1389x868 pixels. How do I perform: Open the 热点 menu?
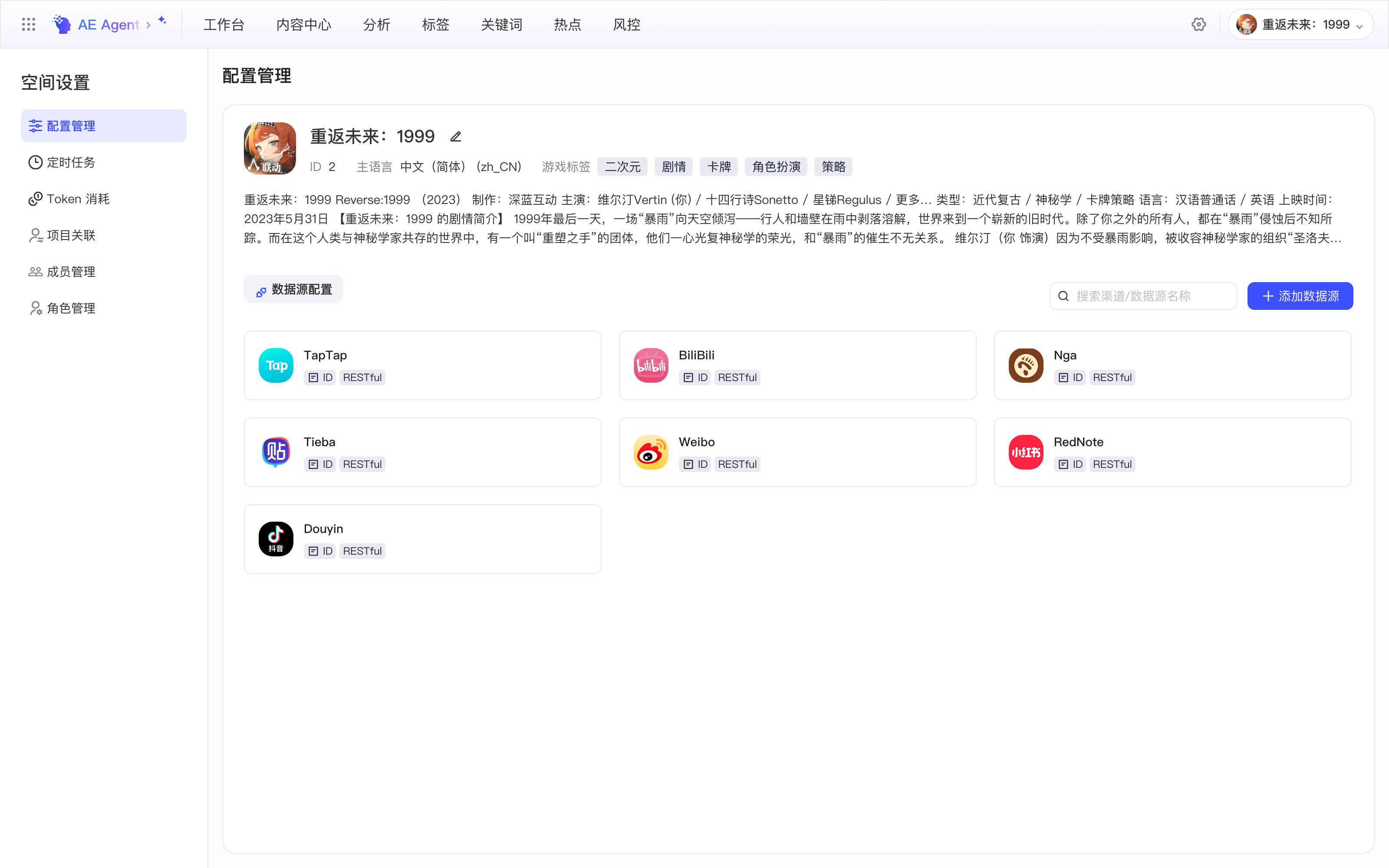[568, 25]
